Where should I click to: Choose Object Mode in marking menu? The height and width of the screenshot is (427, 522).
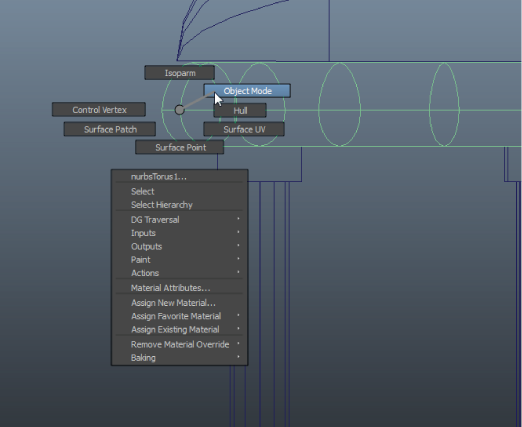click(247, 91)
